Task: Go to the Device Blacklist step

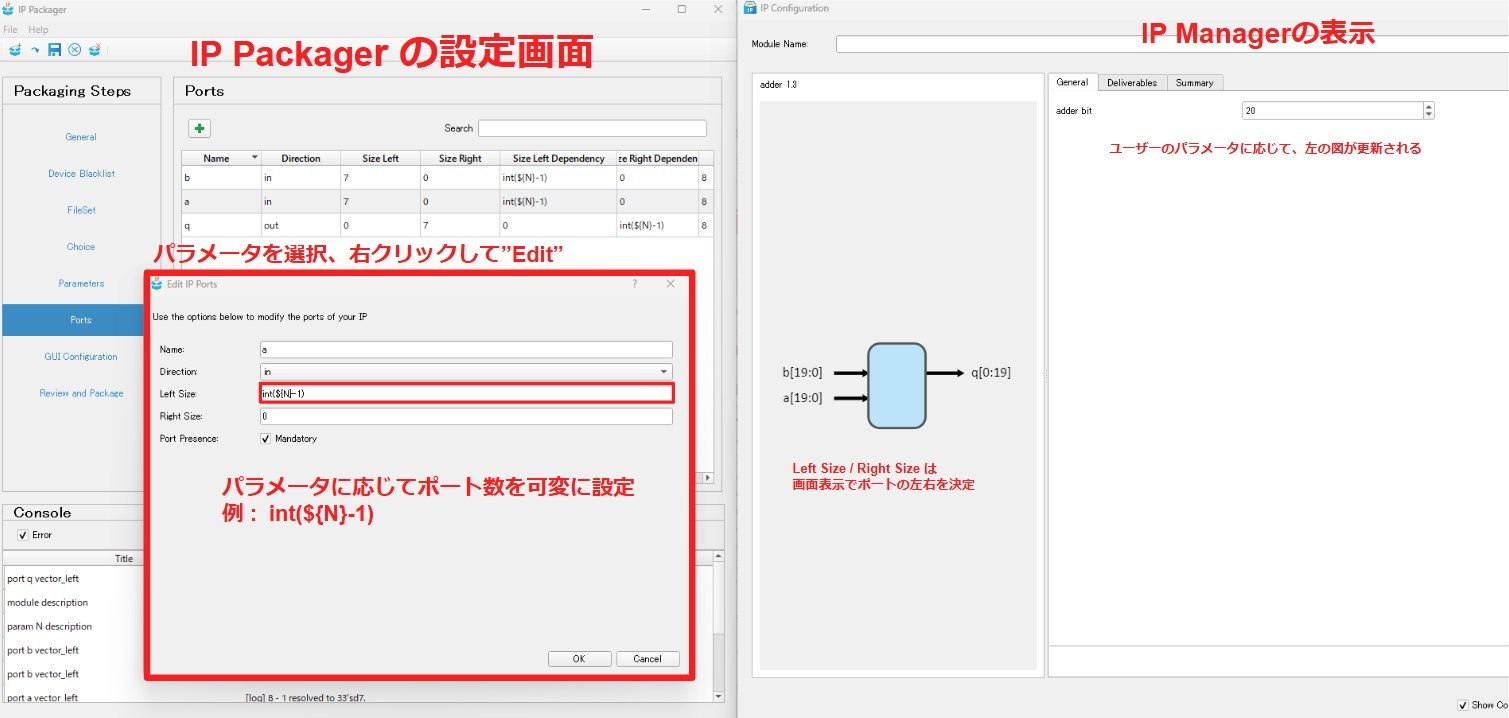Action: (81, 174)
